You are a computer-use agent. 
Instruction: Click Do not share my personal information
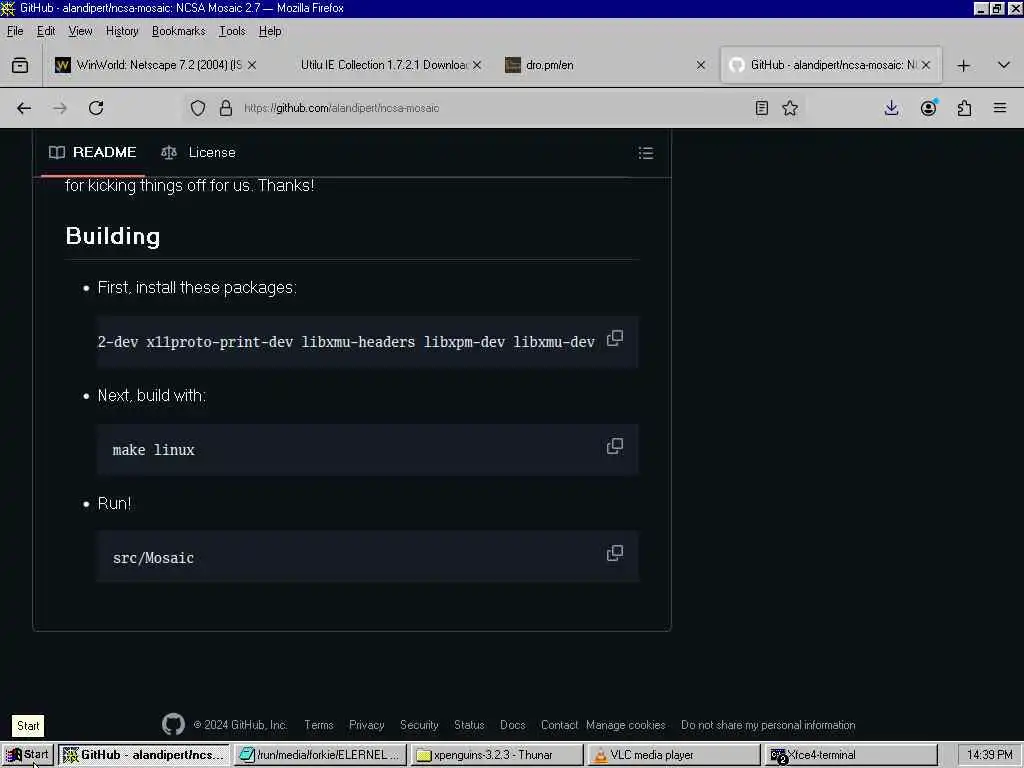click(x=768, y=725)
